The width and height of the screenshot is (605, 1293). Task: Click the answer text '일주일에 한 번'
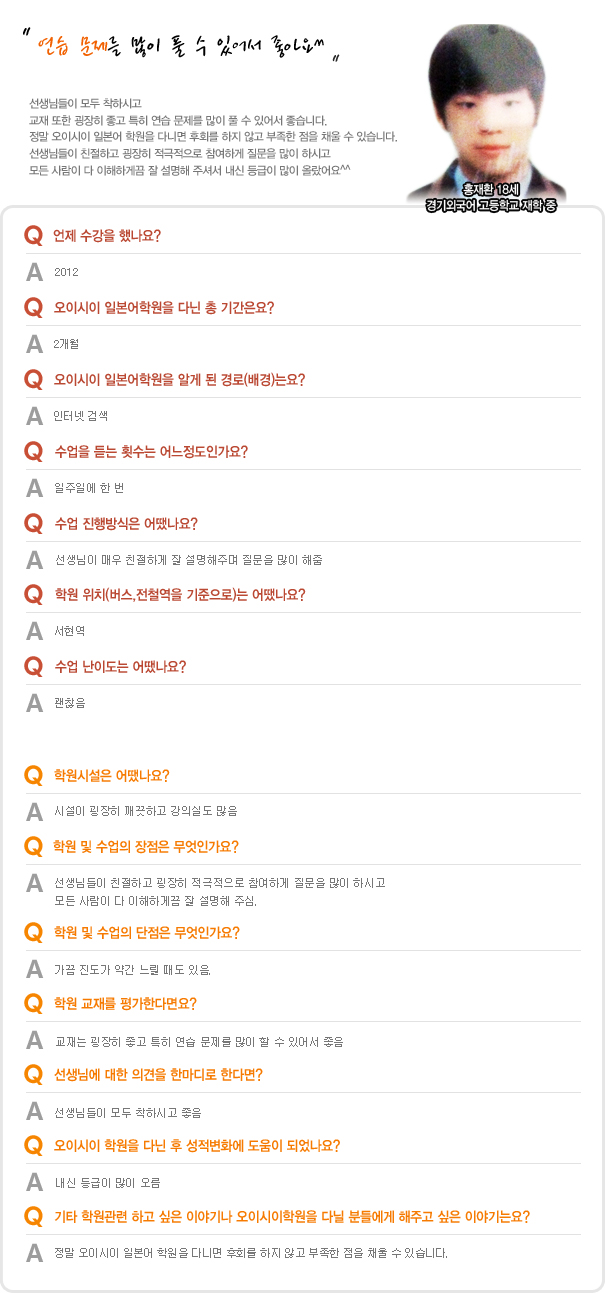tap(89, 487)
